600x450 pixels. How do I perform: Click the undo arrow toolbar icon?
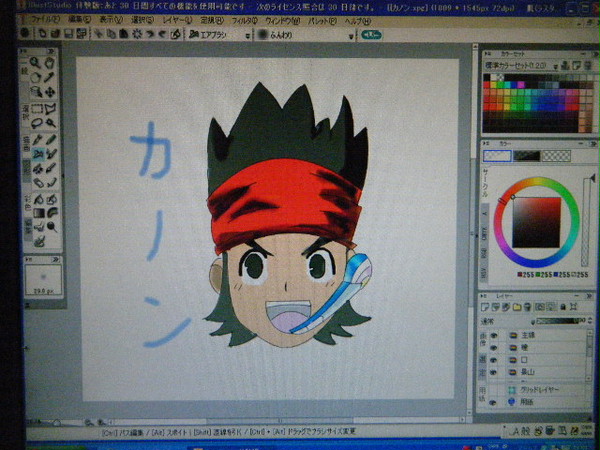[x=150, y=34]
